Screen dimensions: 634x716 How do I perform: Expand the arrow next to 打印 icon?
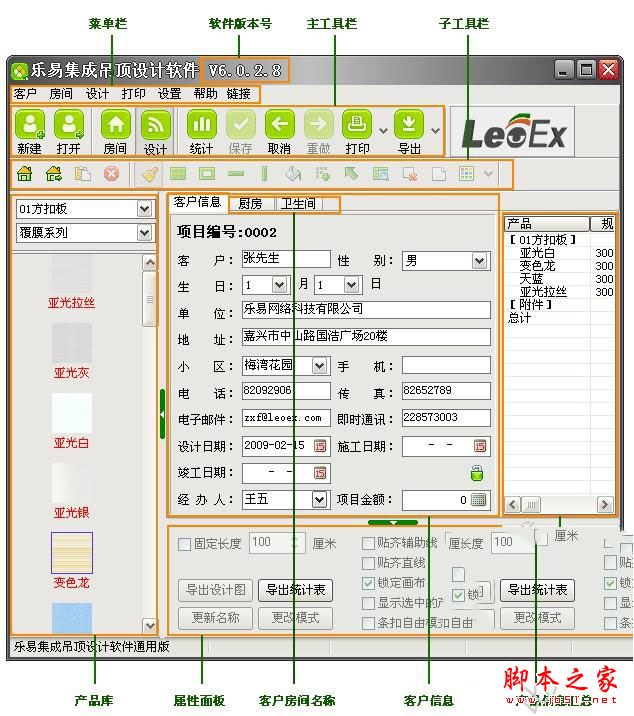click(384, 131)
